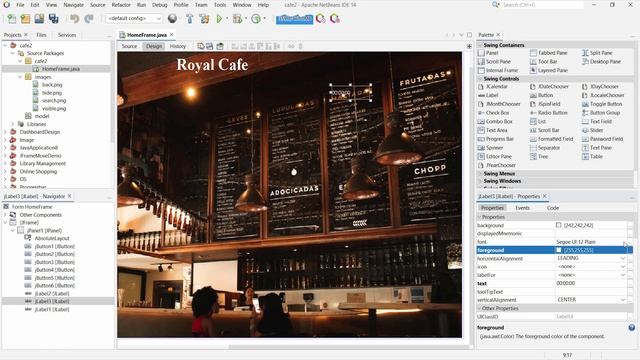This screenshot has height=360, width=640.
Task: Open the labelFor property dropdown
Action: [x=623, y=275]
